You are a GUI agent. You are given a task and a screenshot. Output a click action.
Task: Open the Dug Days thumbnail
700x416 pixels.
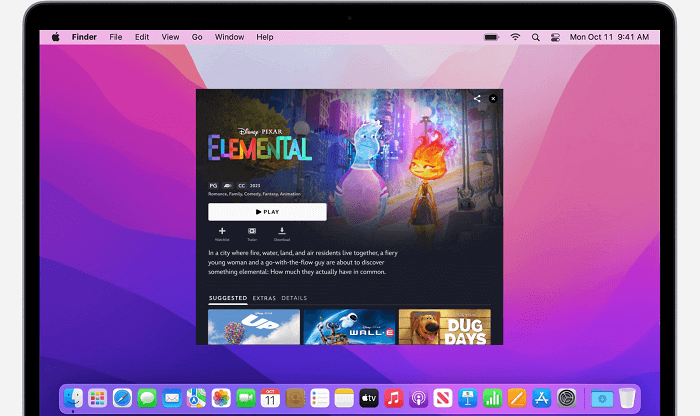(445, 327)
